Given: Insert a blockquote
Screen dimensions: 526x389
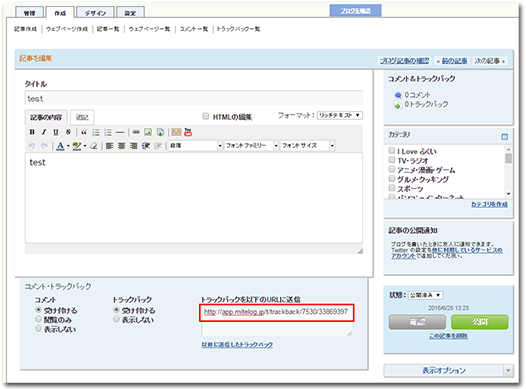Looking at the screenshot, I should pyautogui.click(x=84, y=132).
